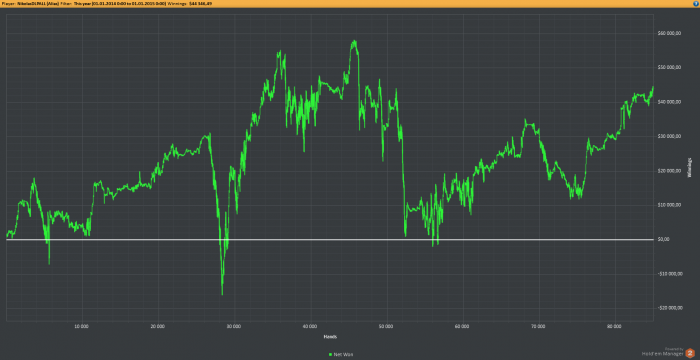Click the $40 000,00 axis label
Image resolution: width=700 pixels, height=360 pixels.
669,102
